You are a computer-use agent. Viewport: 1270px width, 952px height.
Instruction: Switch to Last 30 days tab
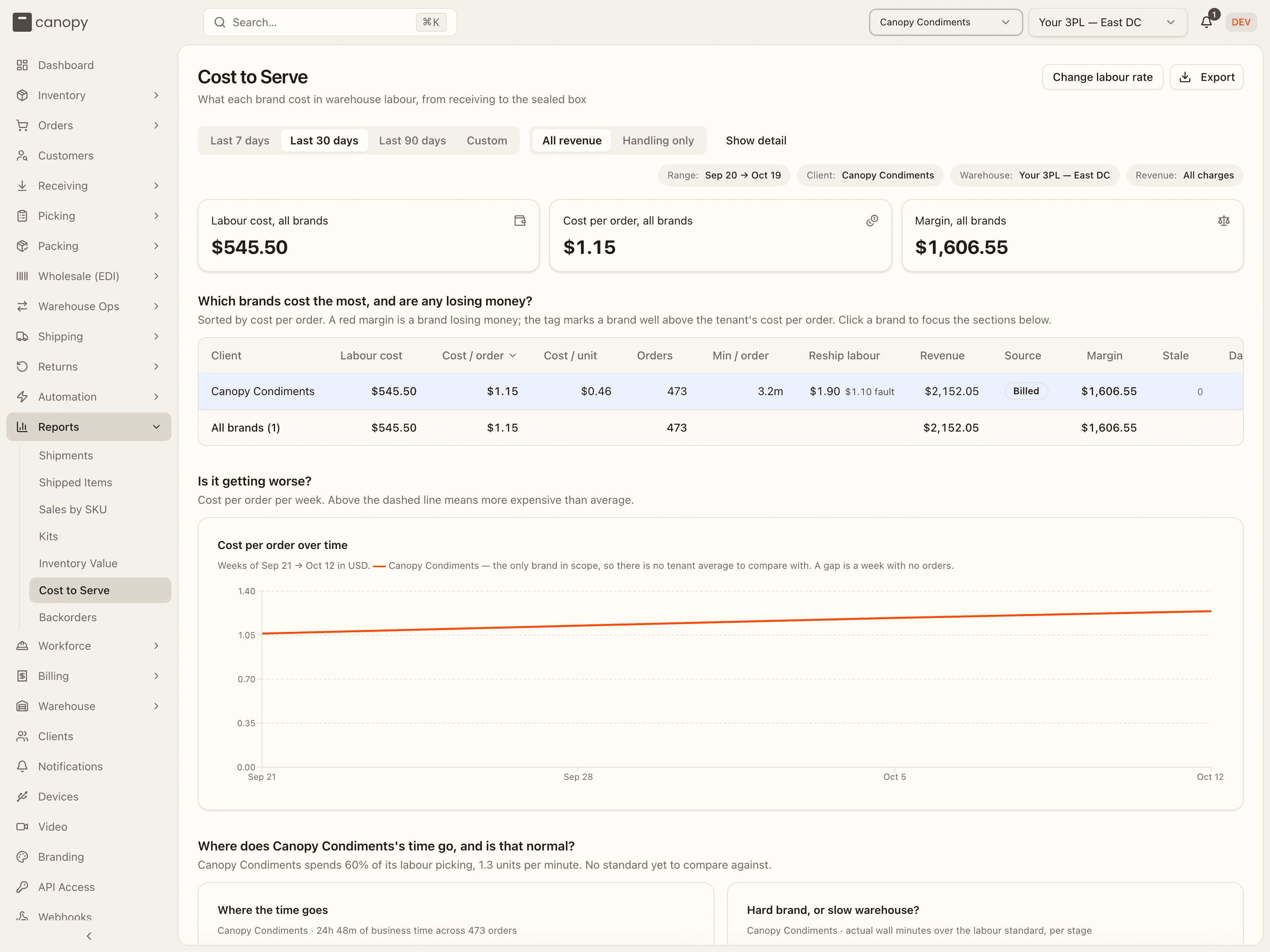point(324,140)
